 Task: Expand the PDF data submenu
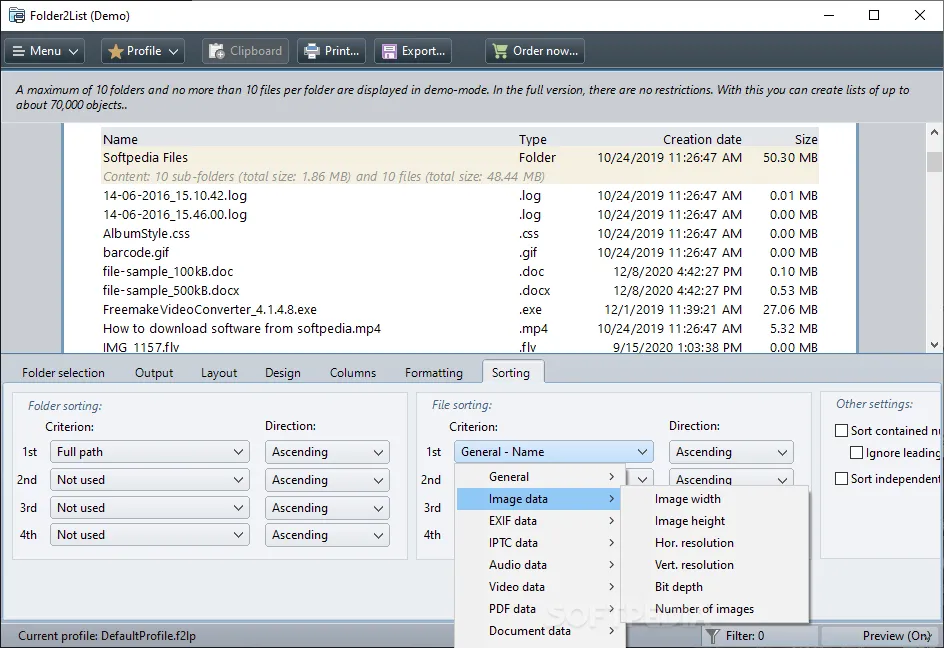click(x=541, y=609)
